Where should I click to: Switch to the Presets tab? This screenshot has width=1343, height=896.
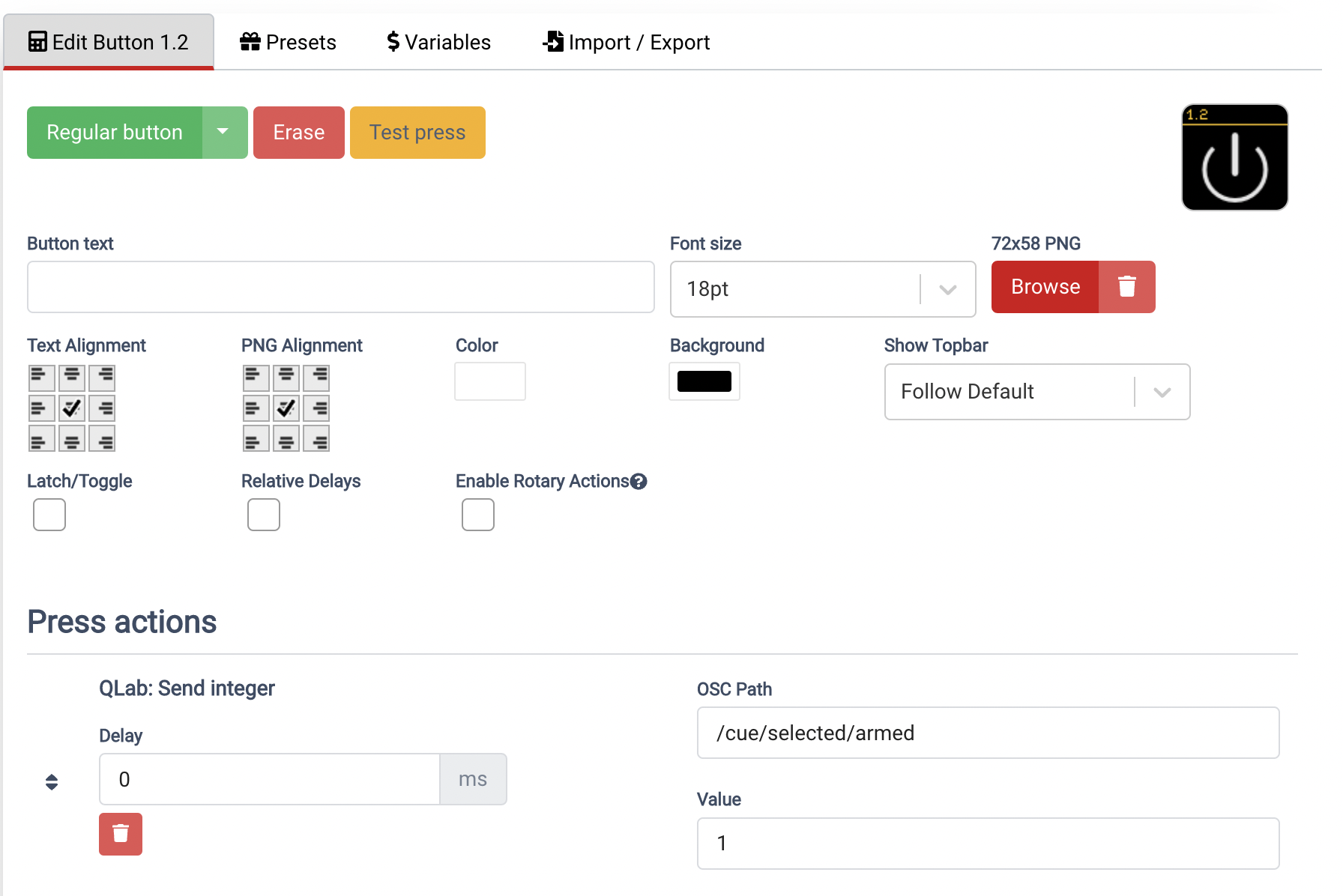[289, 43]
